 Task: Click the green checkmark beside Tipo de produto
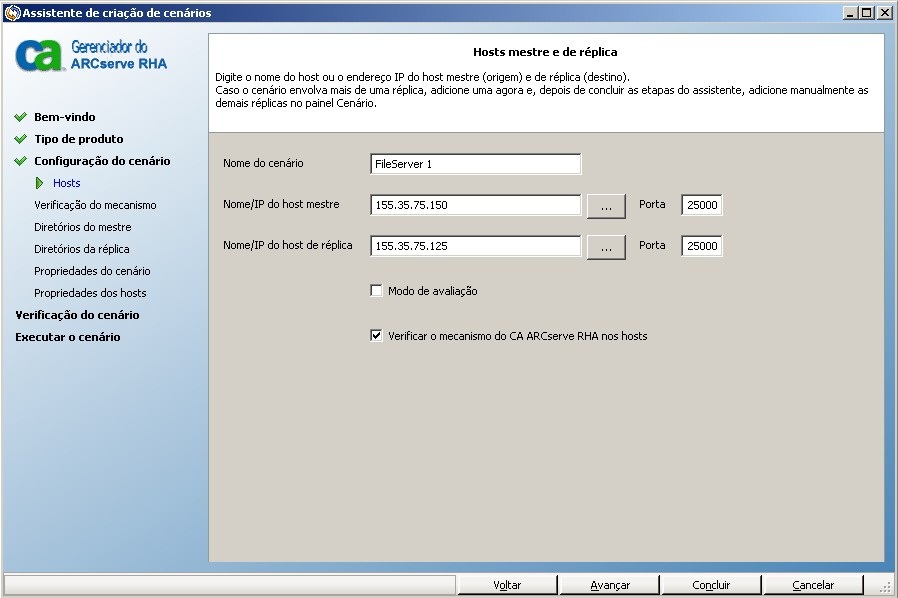point(21,139)
